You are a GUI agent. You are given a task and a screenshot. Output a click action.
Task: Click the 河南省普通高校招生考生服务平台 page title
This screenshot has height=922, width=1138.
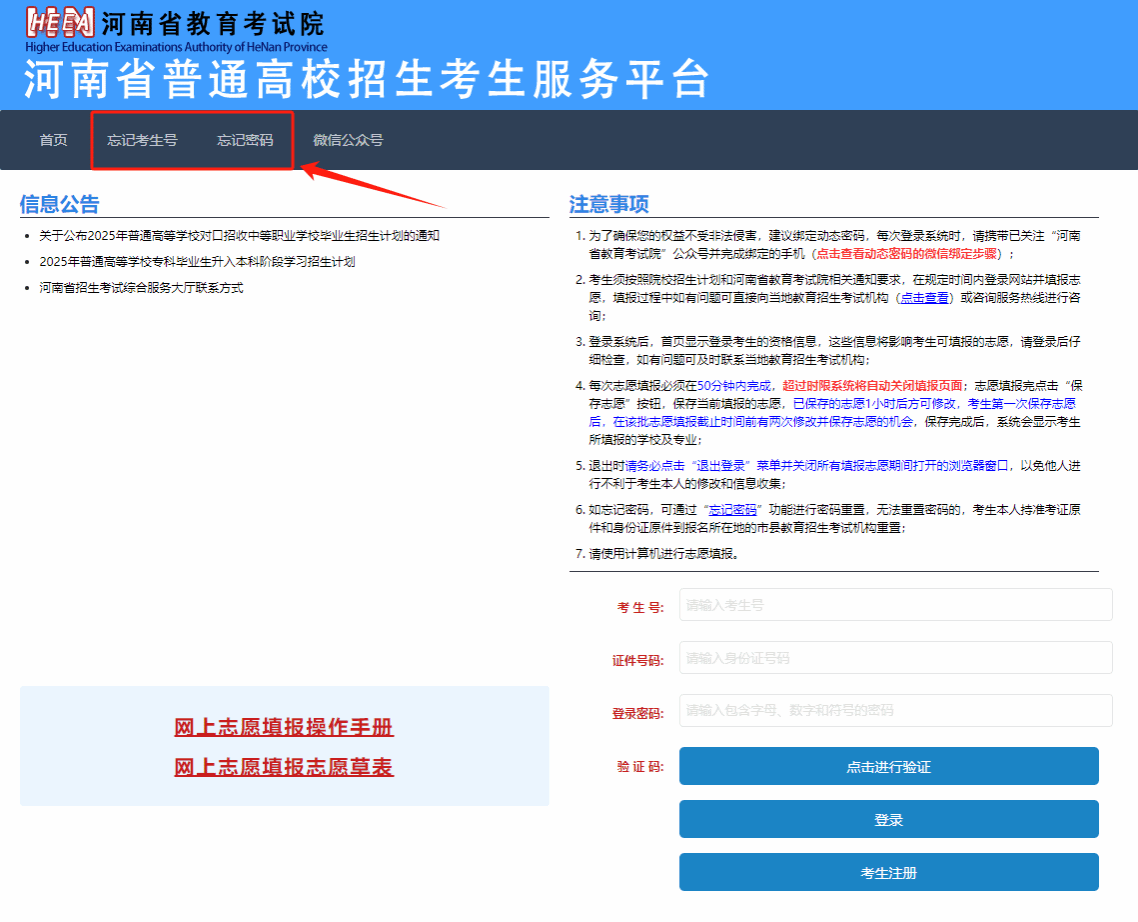366,80
